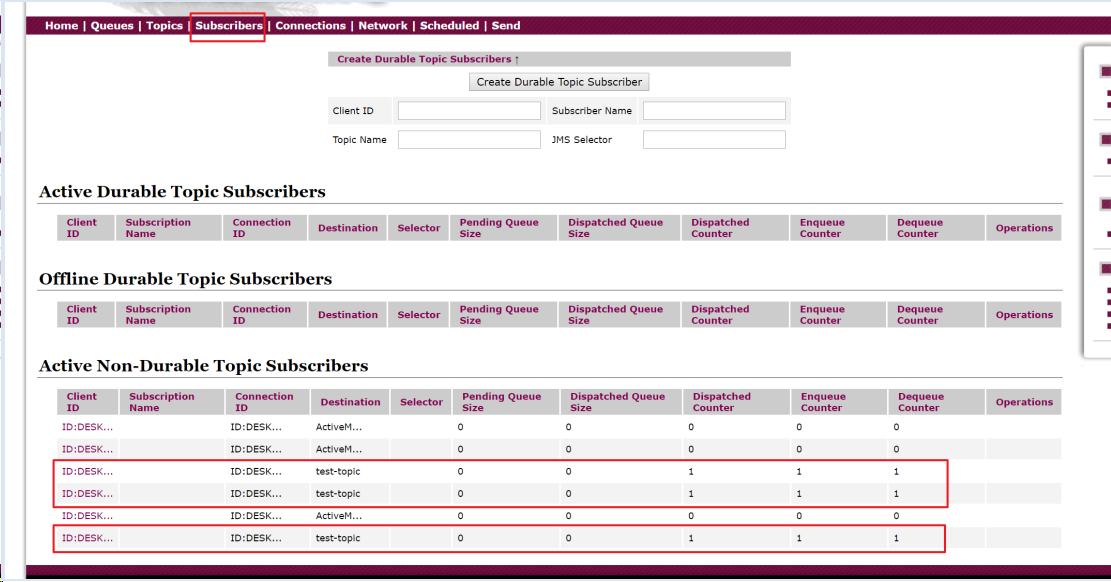Open Client ID link in last test-topic row

[x=87, y=538]
